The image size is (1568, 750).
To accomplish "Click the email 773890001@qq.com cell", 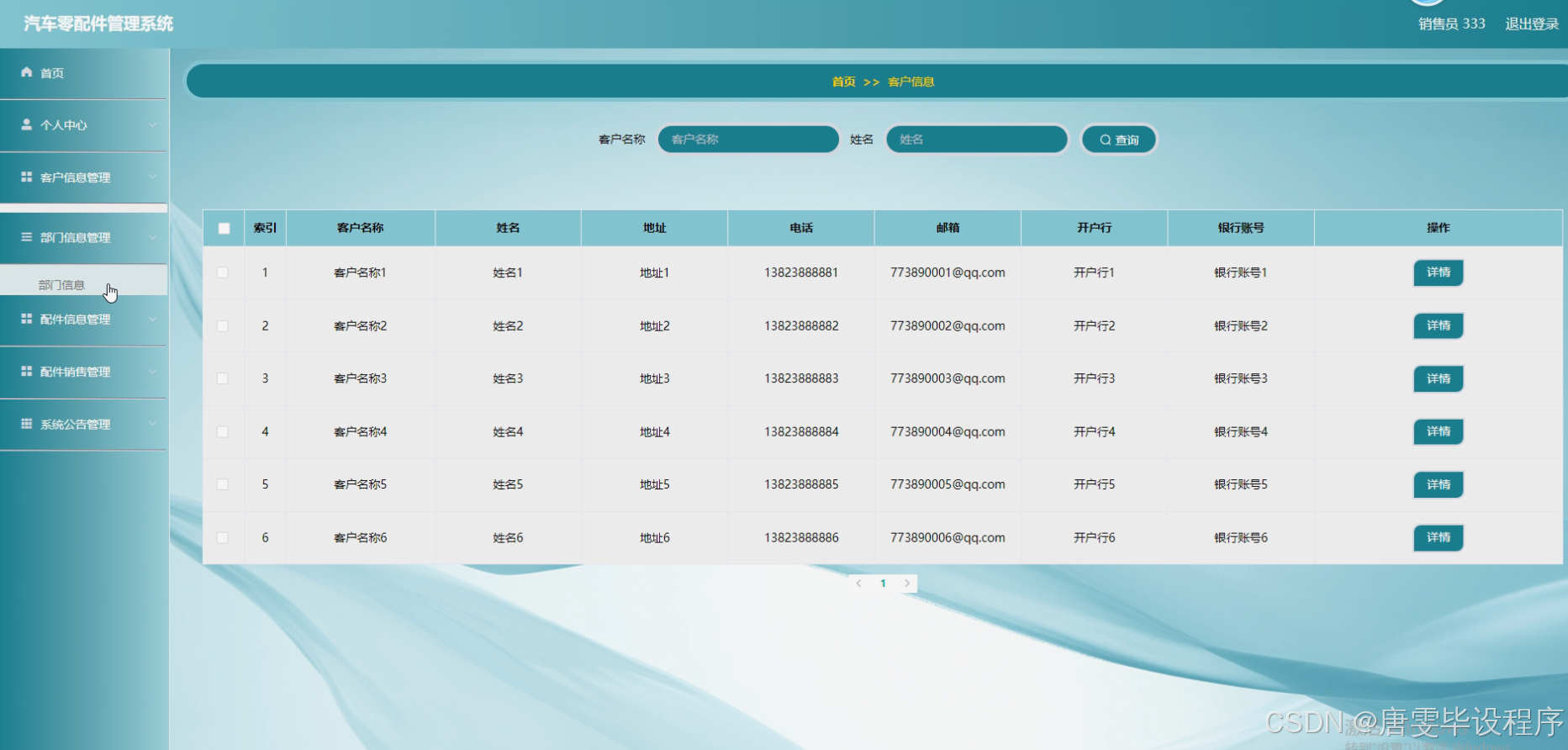I will (948, 272).
